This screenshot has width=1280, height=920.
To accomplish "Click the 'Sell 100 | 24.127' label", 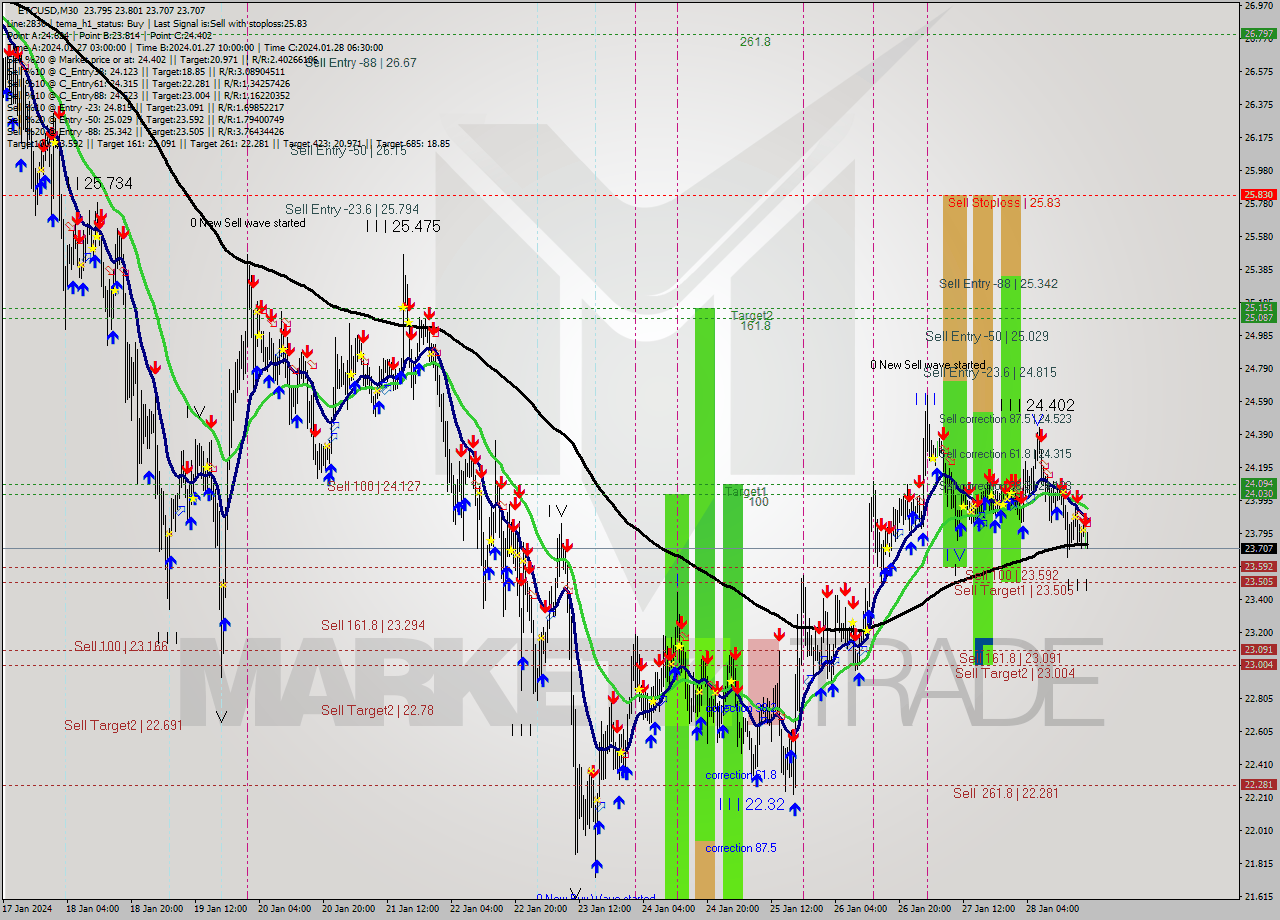I will [x=374, y=486].
